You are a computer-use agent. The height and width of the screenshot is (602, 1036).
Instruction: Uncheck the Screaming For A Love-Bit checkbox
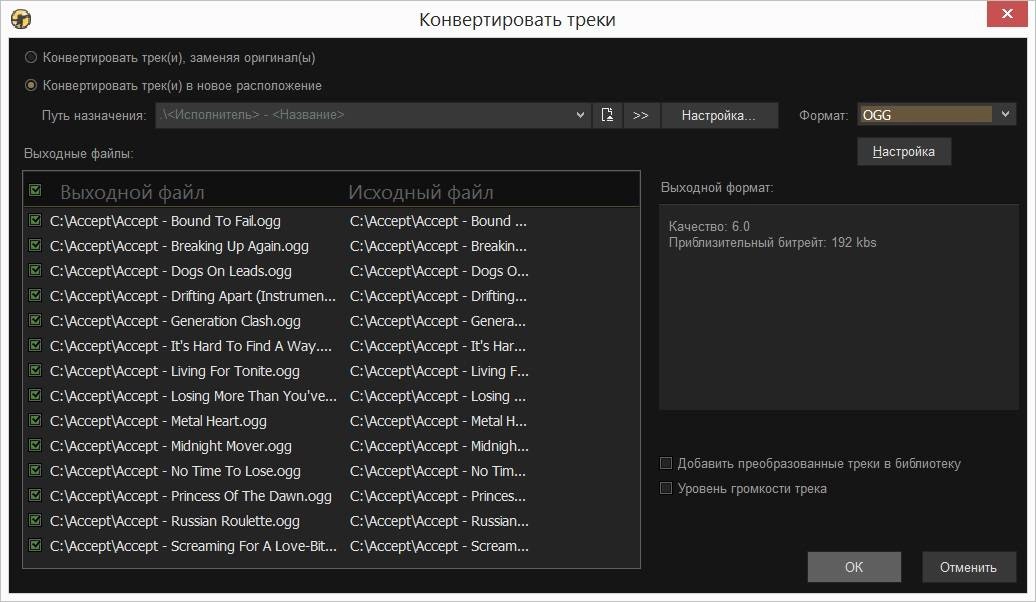[x=36, y=545]
